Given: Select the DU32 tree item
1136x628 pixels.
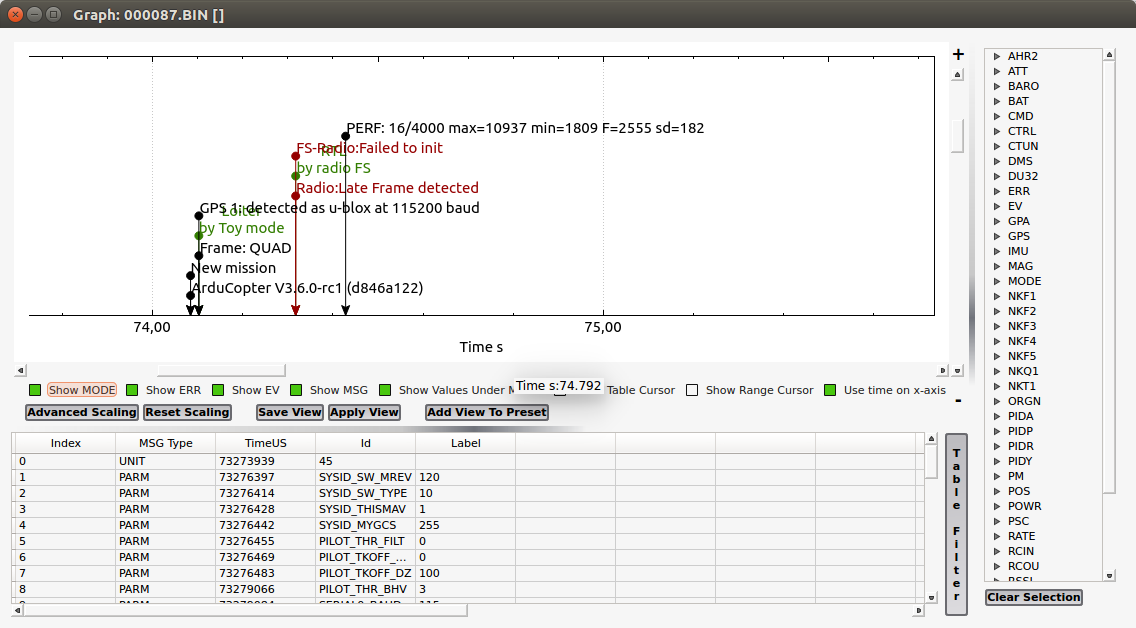Looking at the screenshot, I should [1023, 176].
